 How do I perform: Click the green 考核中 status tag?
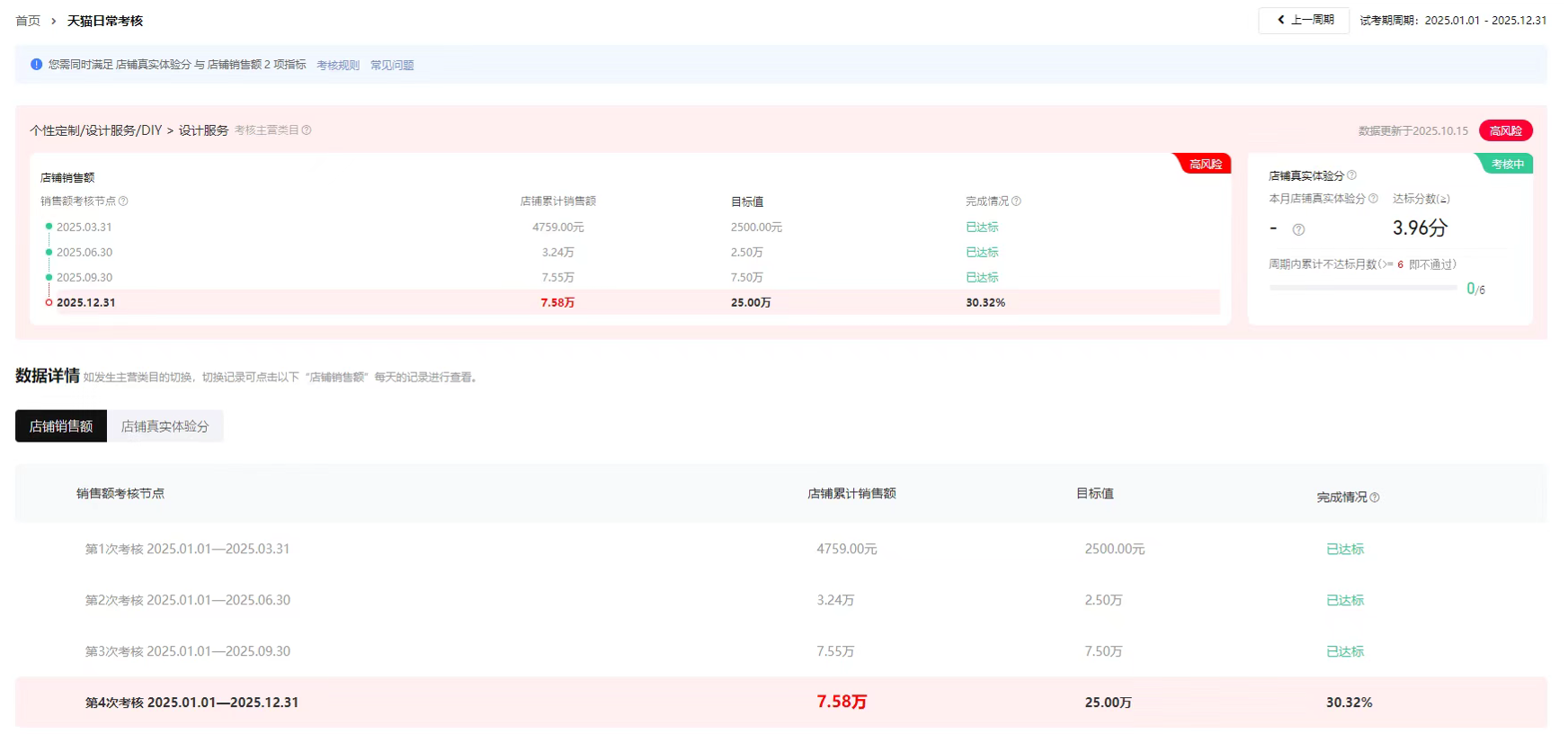click(x=1507, y=165)
